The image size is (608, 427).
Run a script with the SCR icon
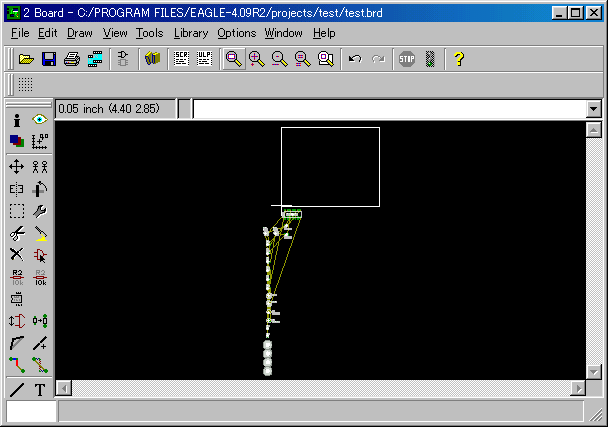(x=181, y=59)
